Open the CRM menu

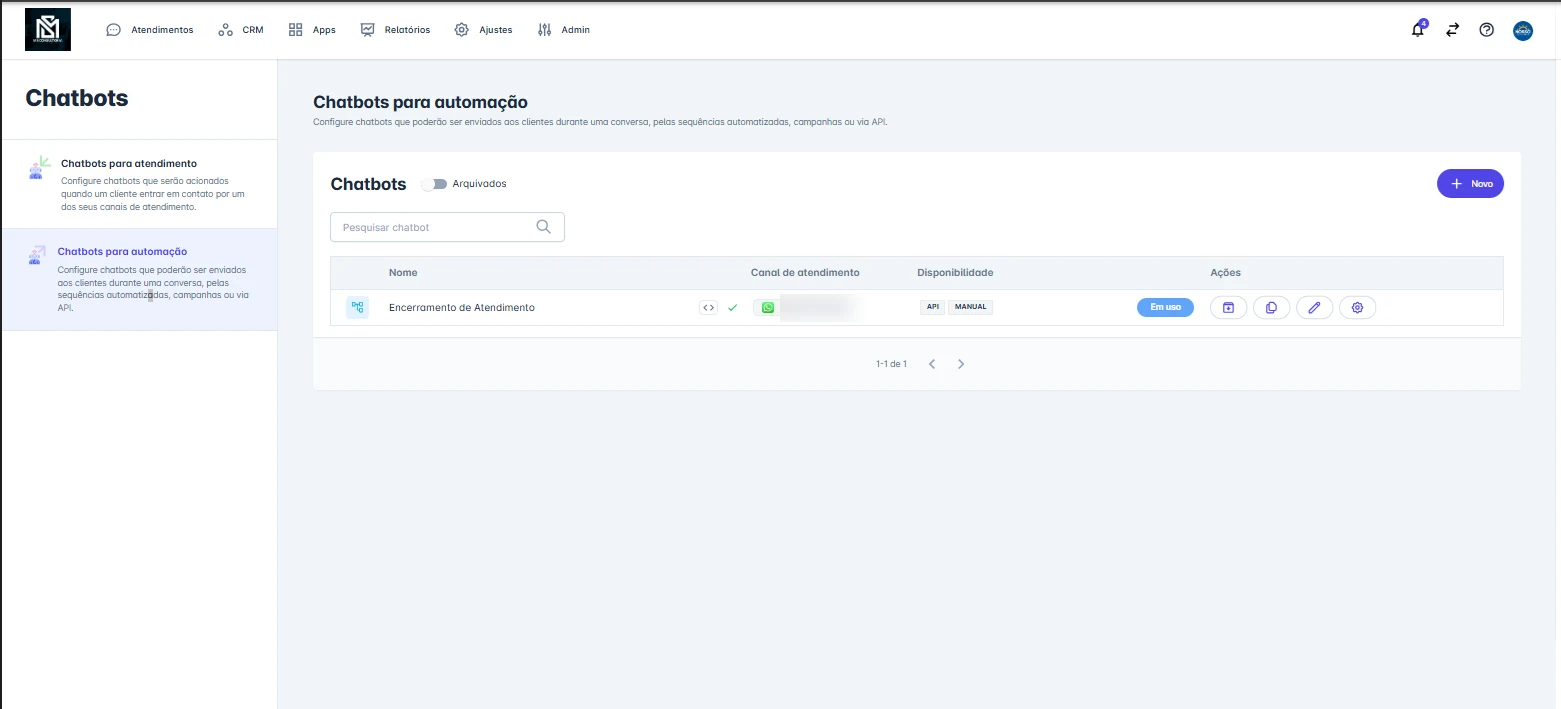241,30
